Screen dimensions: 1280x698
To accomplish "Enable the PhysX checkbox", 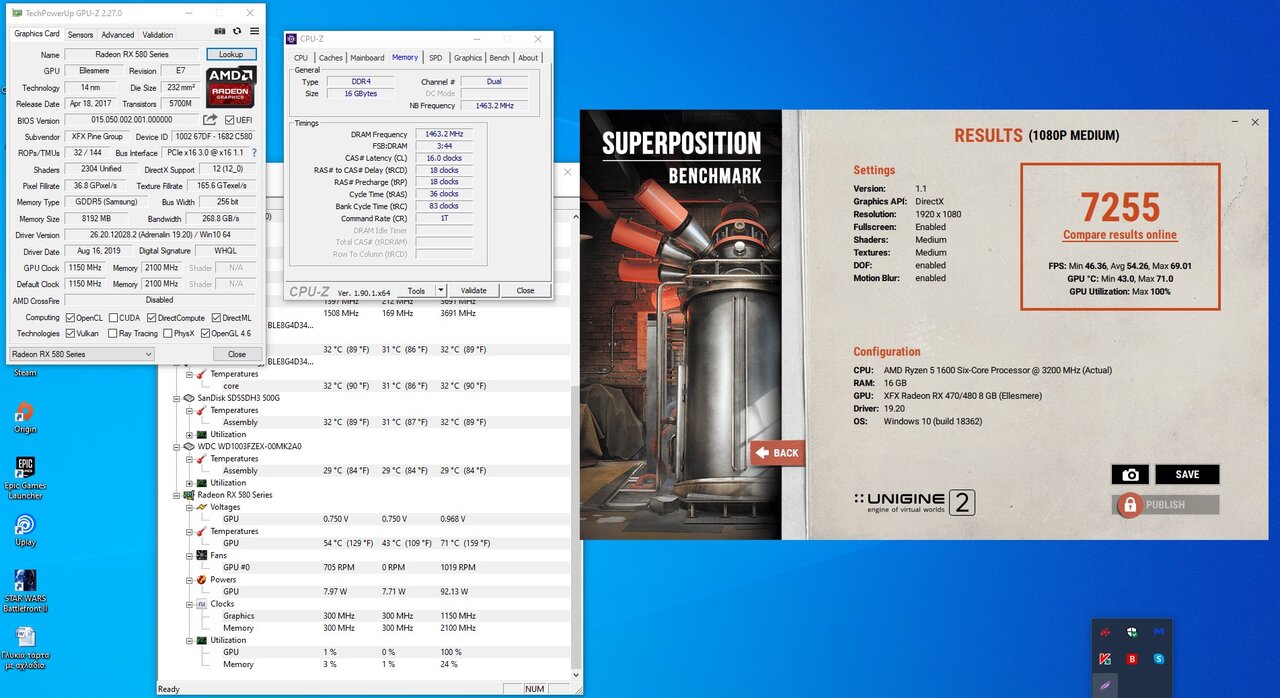I will pos(167,333).
